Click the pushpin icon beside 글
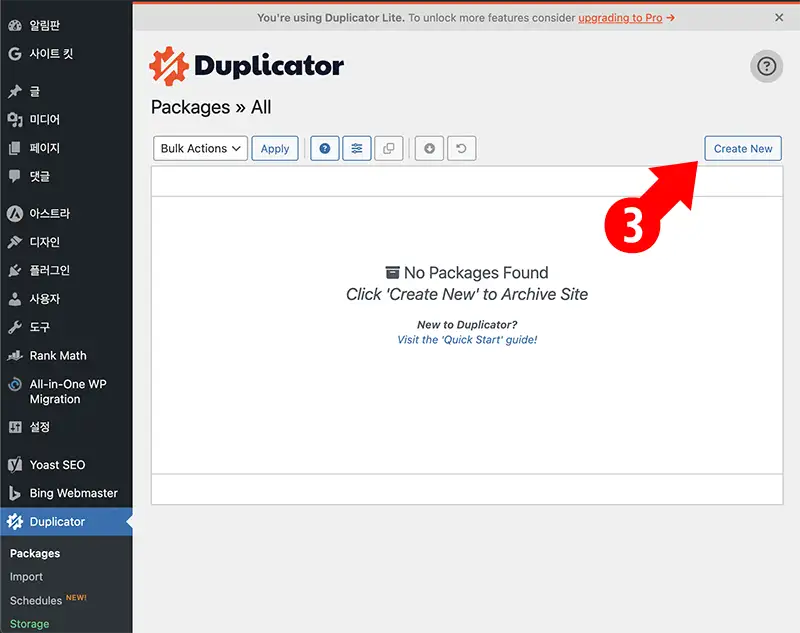This screenshot has width=800, height=633. click(x=15, y=91)
